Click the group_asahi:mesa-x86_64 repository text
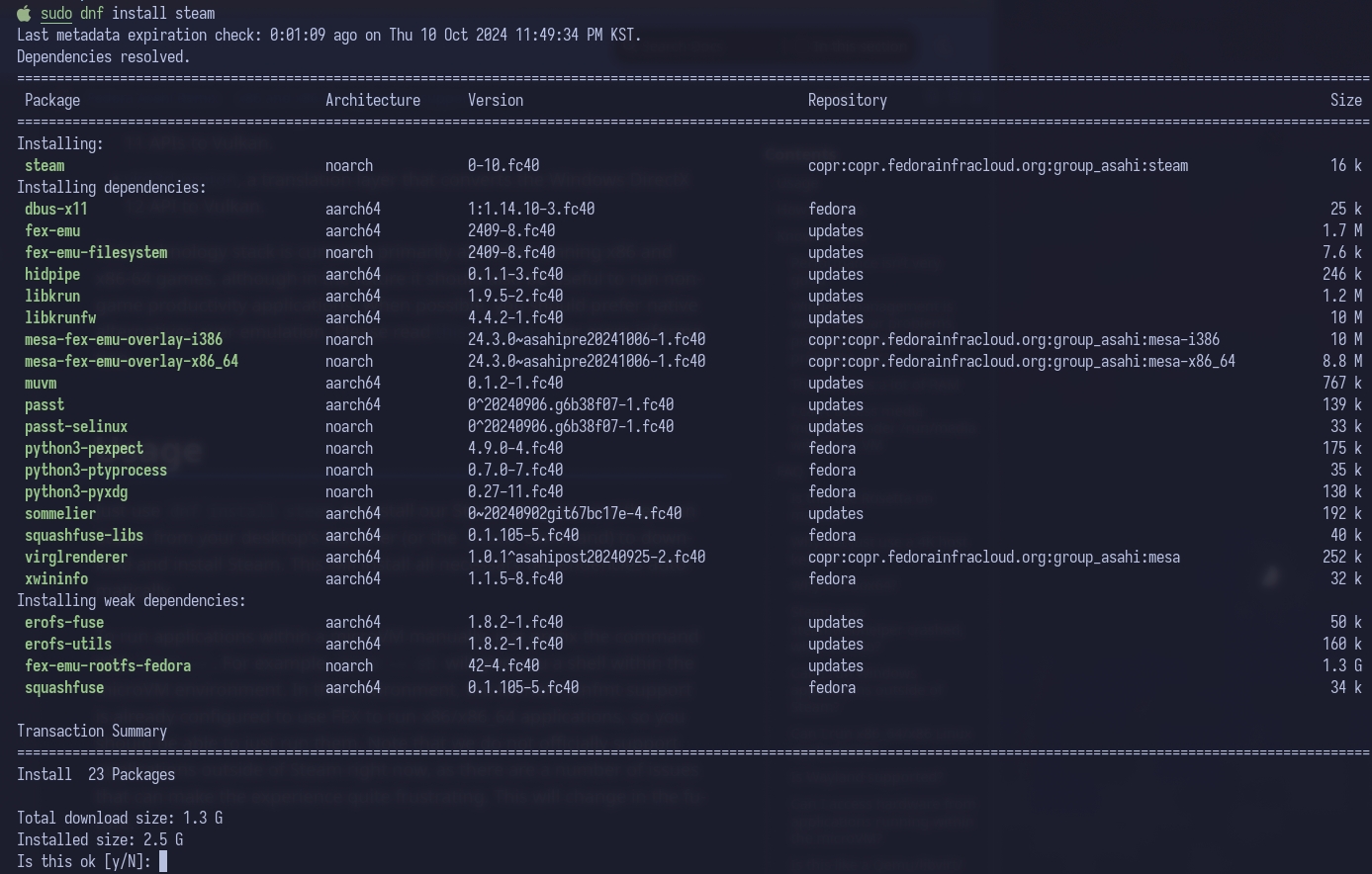The height and width of the screenshot is (874, 1372). [x=1022, y=361]
